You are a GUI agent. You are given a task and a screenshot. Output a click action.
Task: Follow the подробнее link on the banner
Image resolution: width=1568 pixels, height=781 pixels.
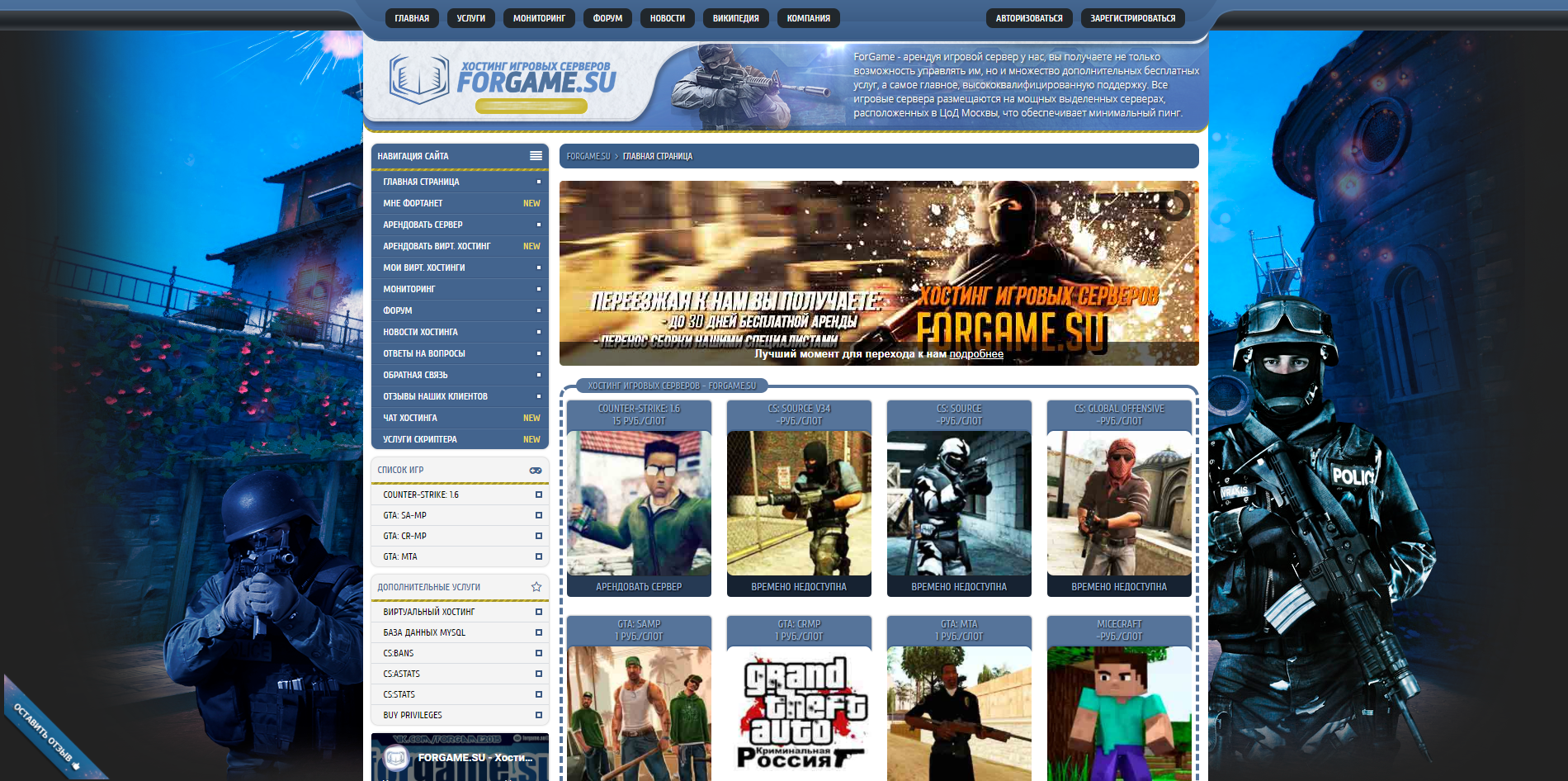[x=976, y=354]
